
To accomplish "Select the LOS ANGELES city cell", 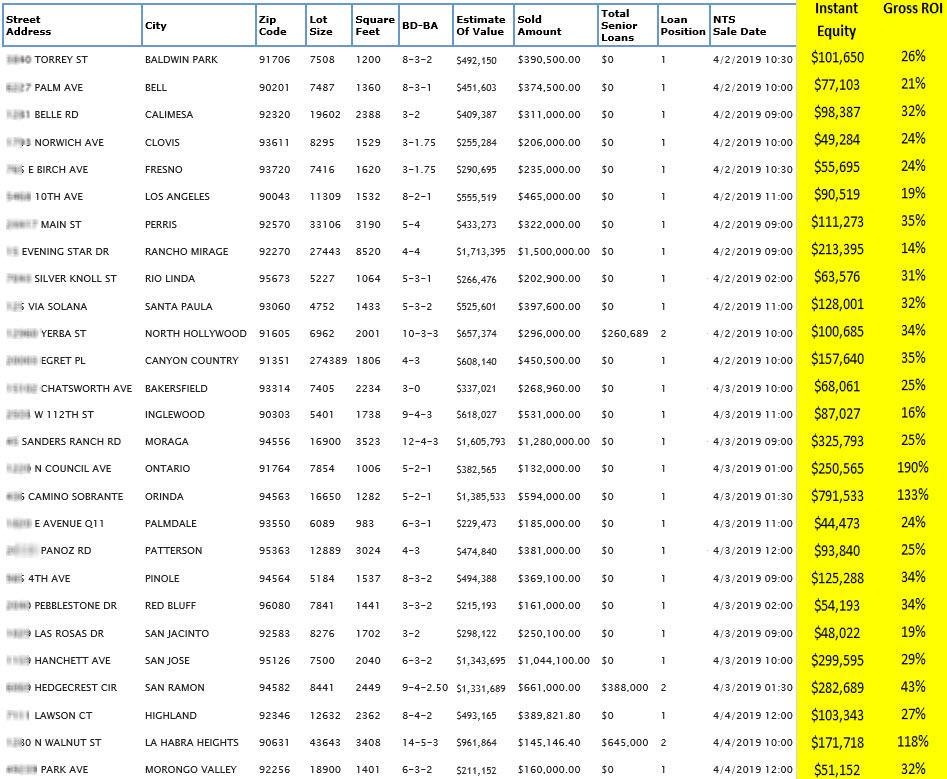I will click(177, 197).
